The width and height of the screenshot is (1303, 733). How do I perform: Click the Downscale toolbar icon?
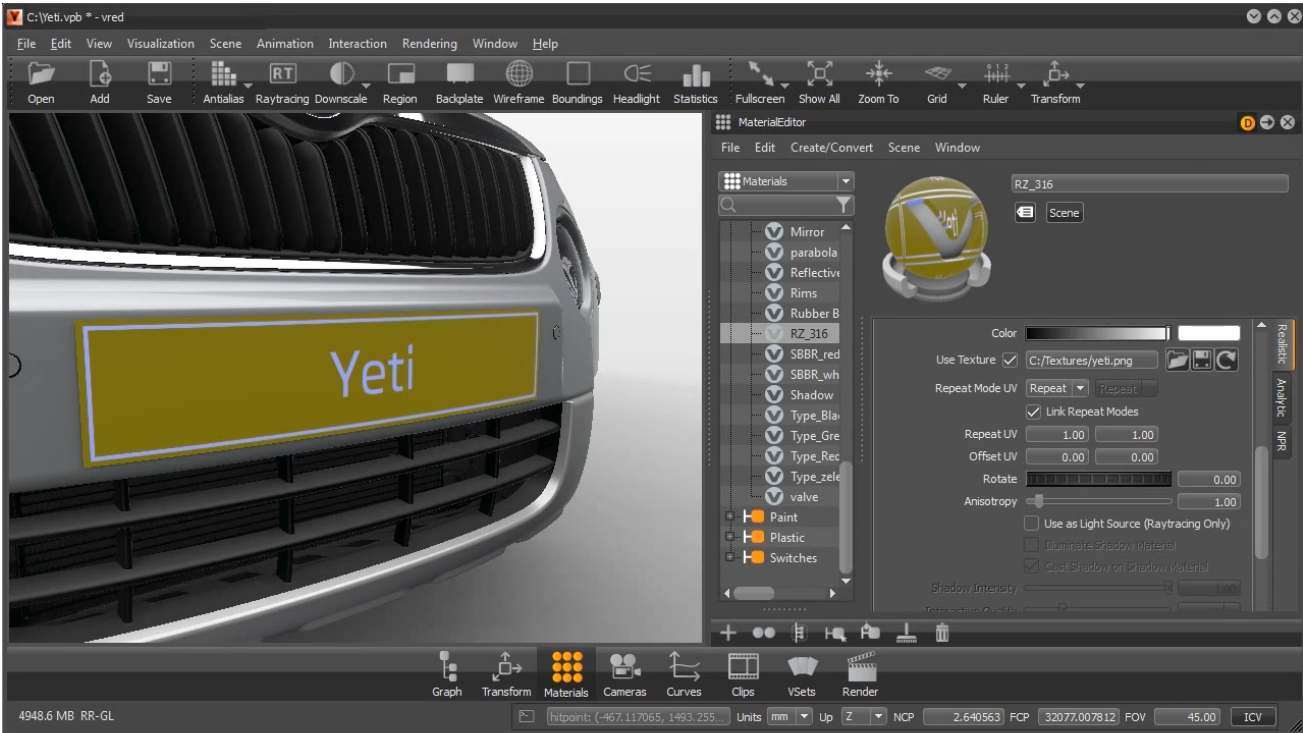click(x=342, y=75)
